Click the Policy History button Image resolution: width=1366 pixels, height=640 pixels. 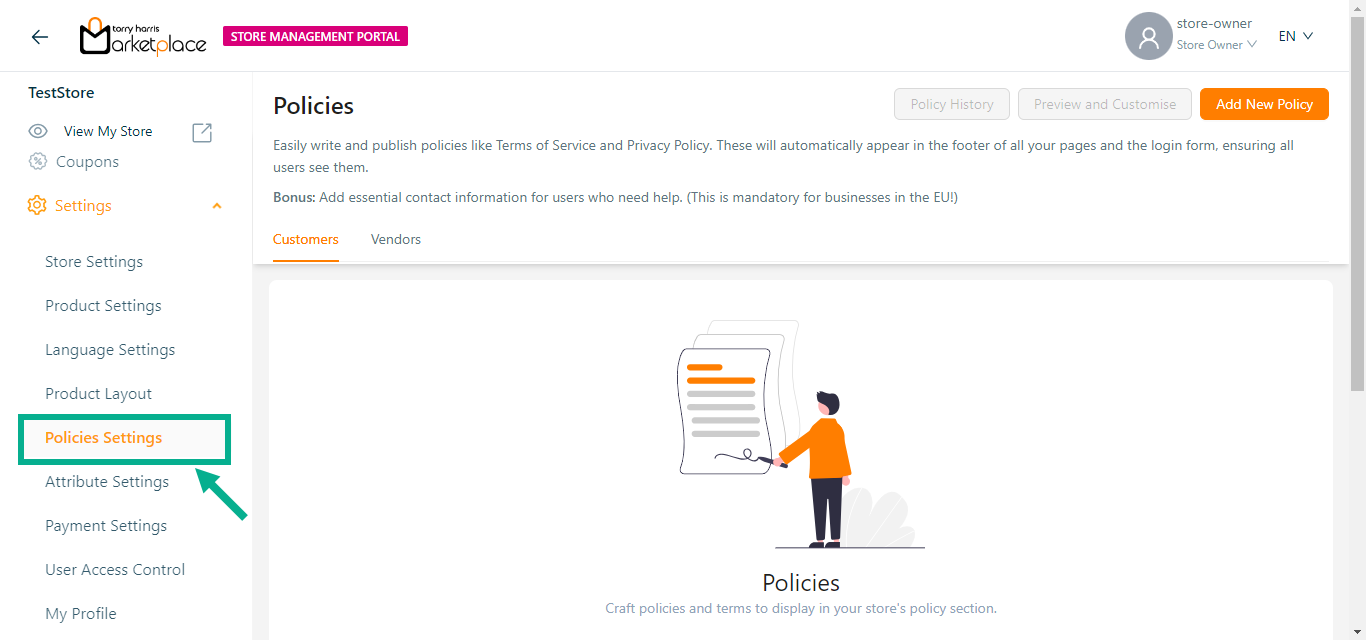[952, 104]
